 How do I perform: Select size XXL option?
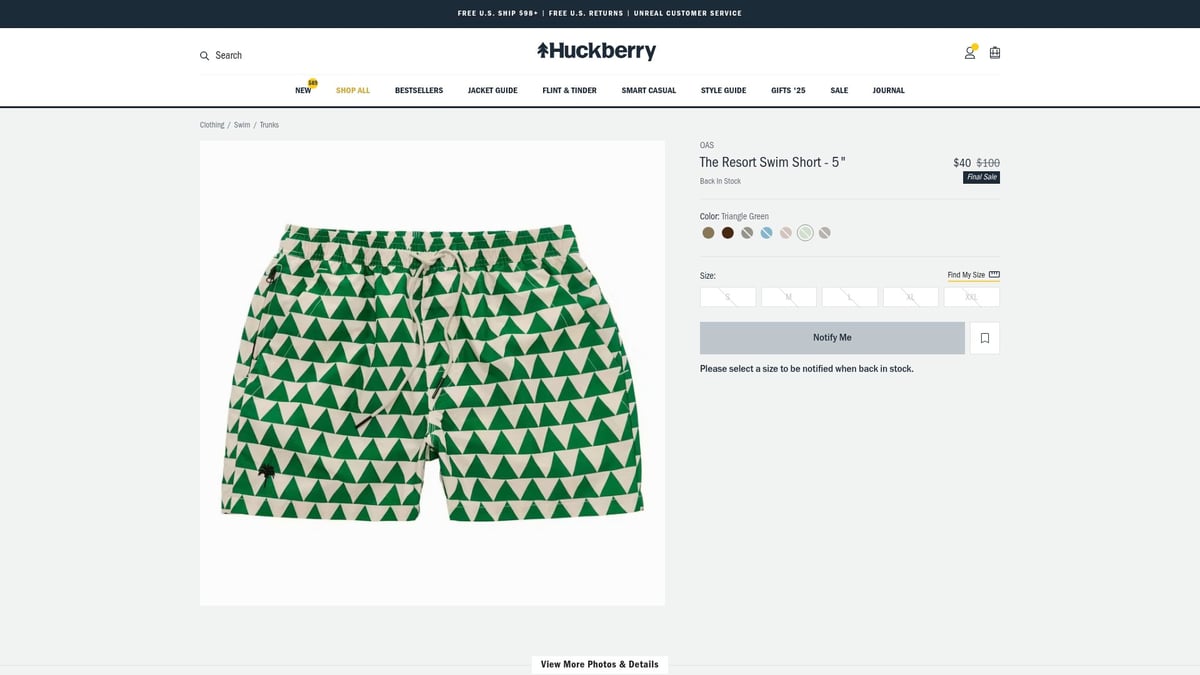tap(971, 296)
